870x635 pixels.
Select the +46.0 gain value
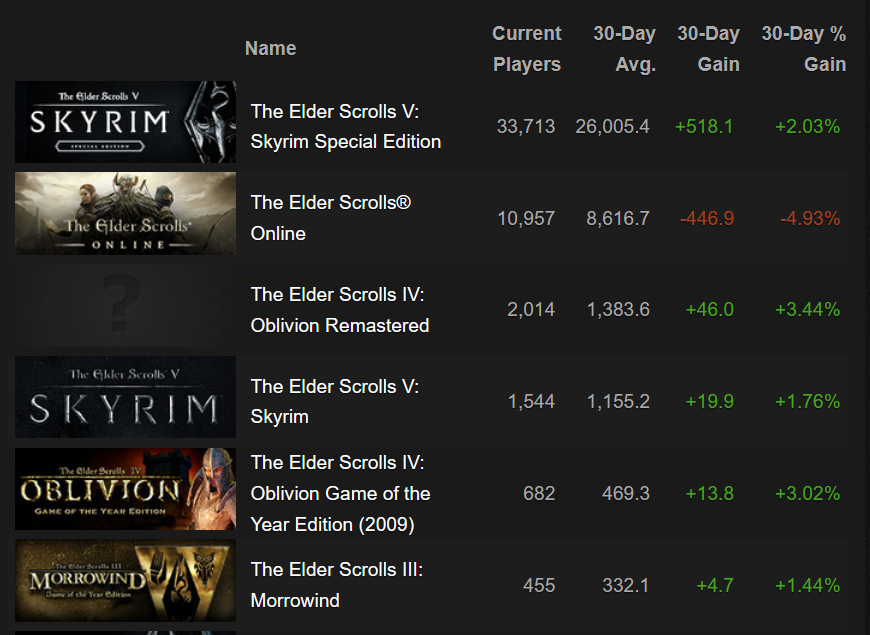point(710,310)
